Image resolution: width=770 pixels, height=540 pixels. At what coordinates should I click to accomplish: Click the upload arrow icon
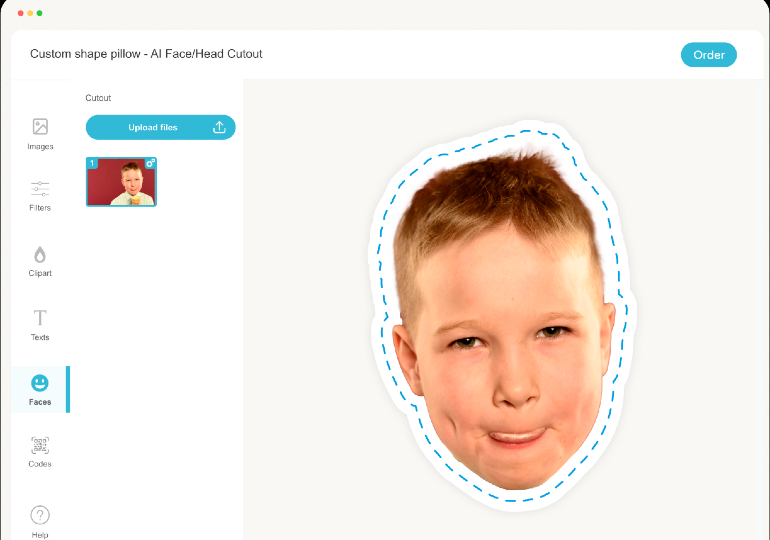tap(219, 127)
